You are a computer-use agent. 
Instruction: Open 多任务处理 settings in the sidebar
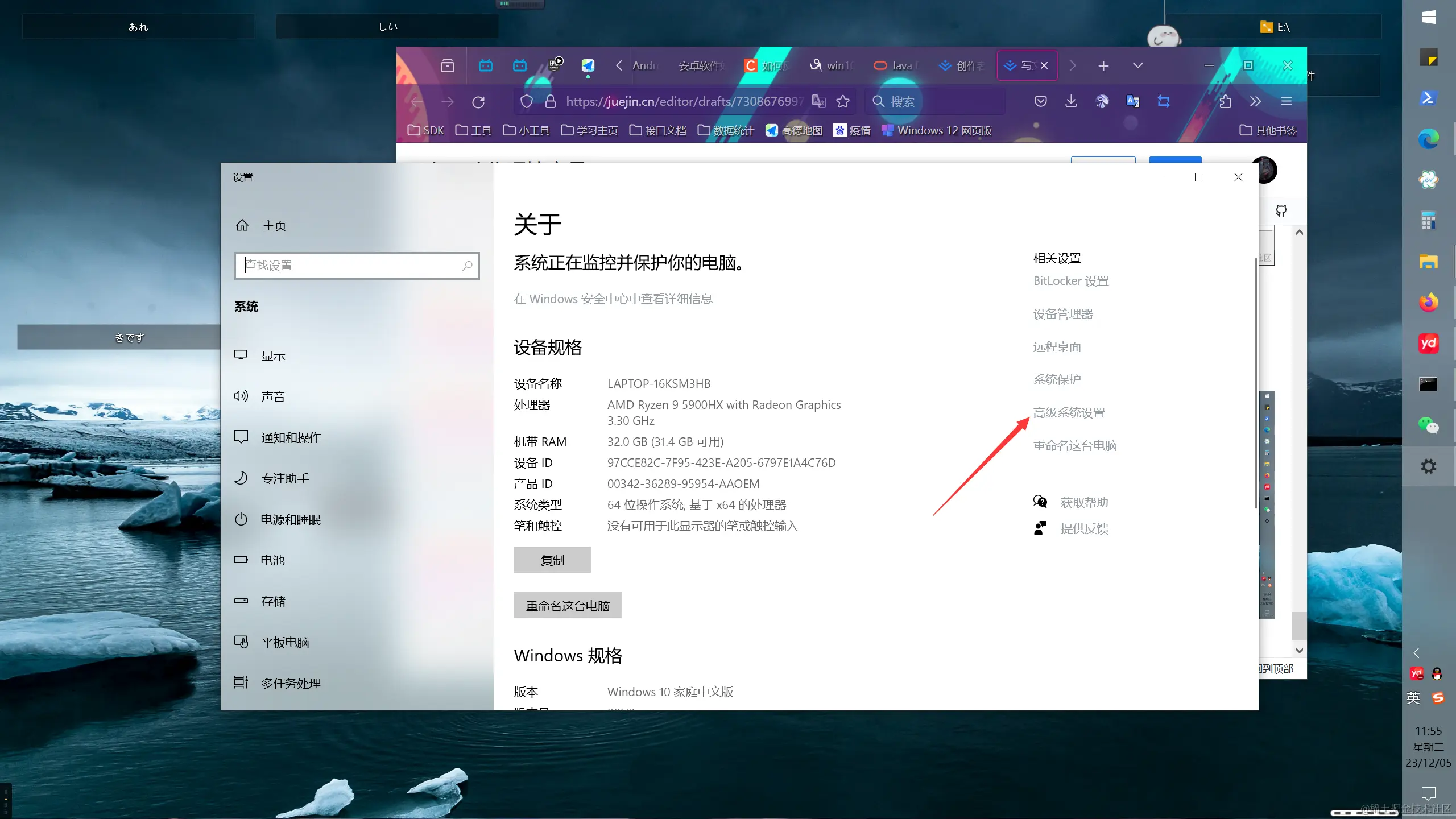point(290,683)
